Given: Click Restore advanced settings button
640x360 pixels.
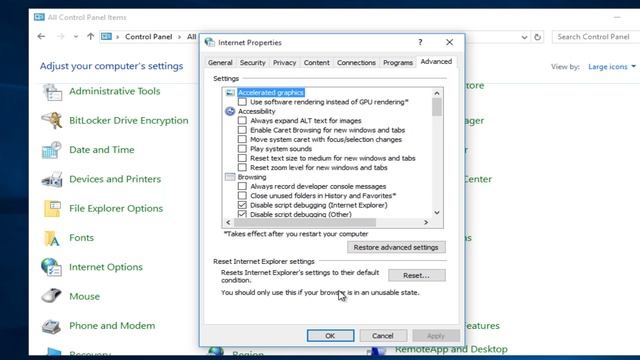Looking at the screenshot, I should click(x=396, y=247).
